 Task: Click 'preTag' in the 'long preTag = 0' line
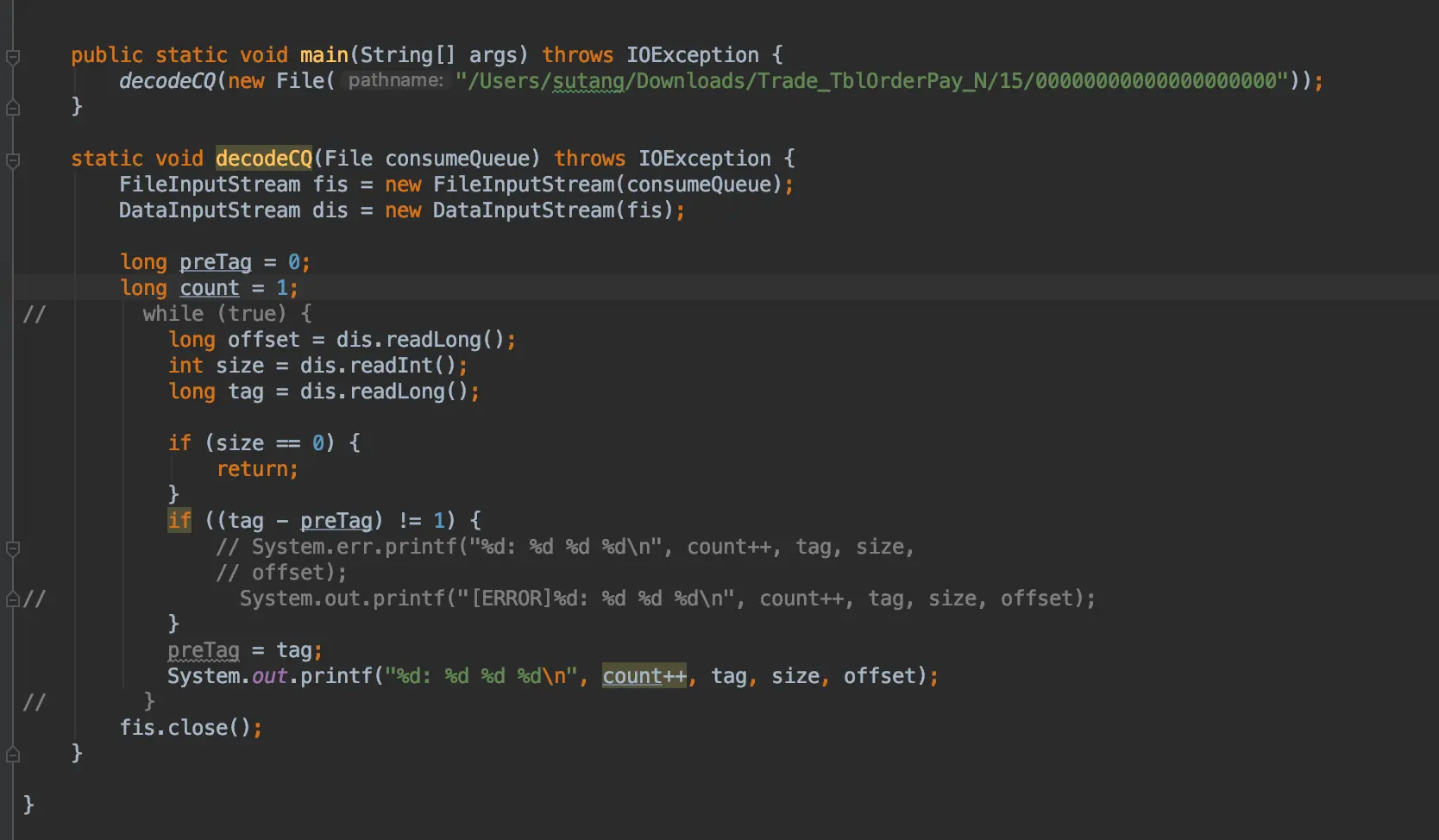click(x=216, y=262)
